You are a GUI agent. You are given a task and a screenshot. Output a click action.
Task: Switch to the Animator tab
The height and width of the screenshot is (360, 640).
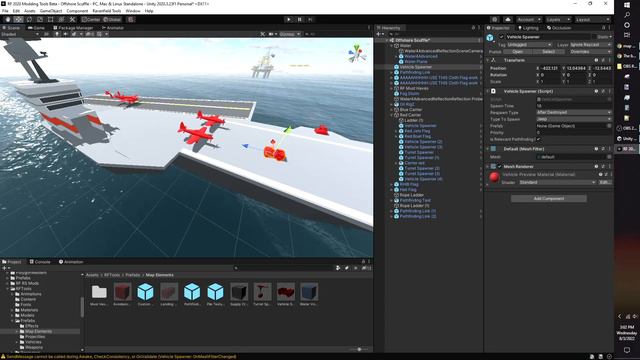[113, 28]
